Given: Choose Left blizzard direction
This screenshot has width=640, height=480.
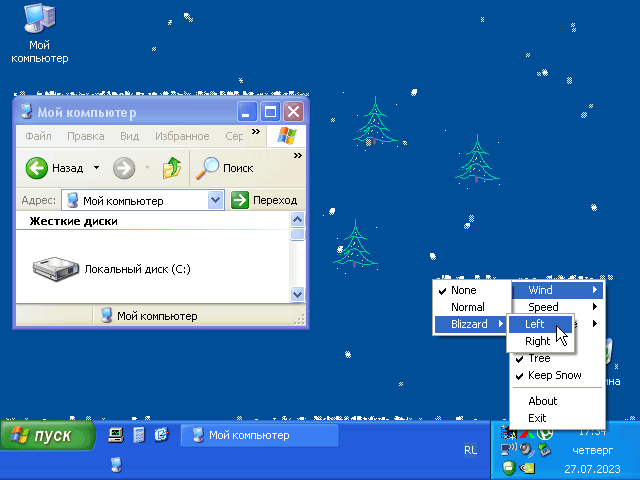Looking at the screenshot, I should click(x=540, y=324).
